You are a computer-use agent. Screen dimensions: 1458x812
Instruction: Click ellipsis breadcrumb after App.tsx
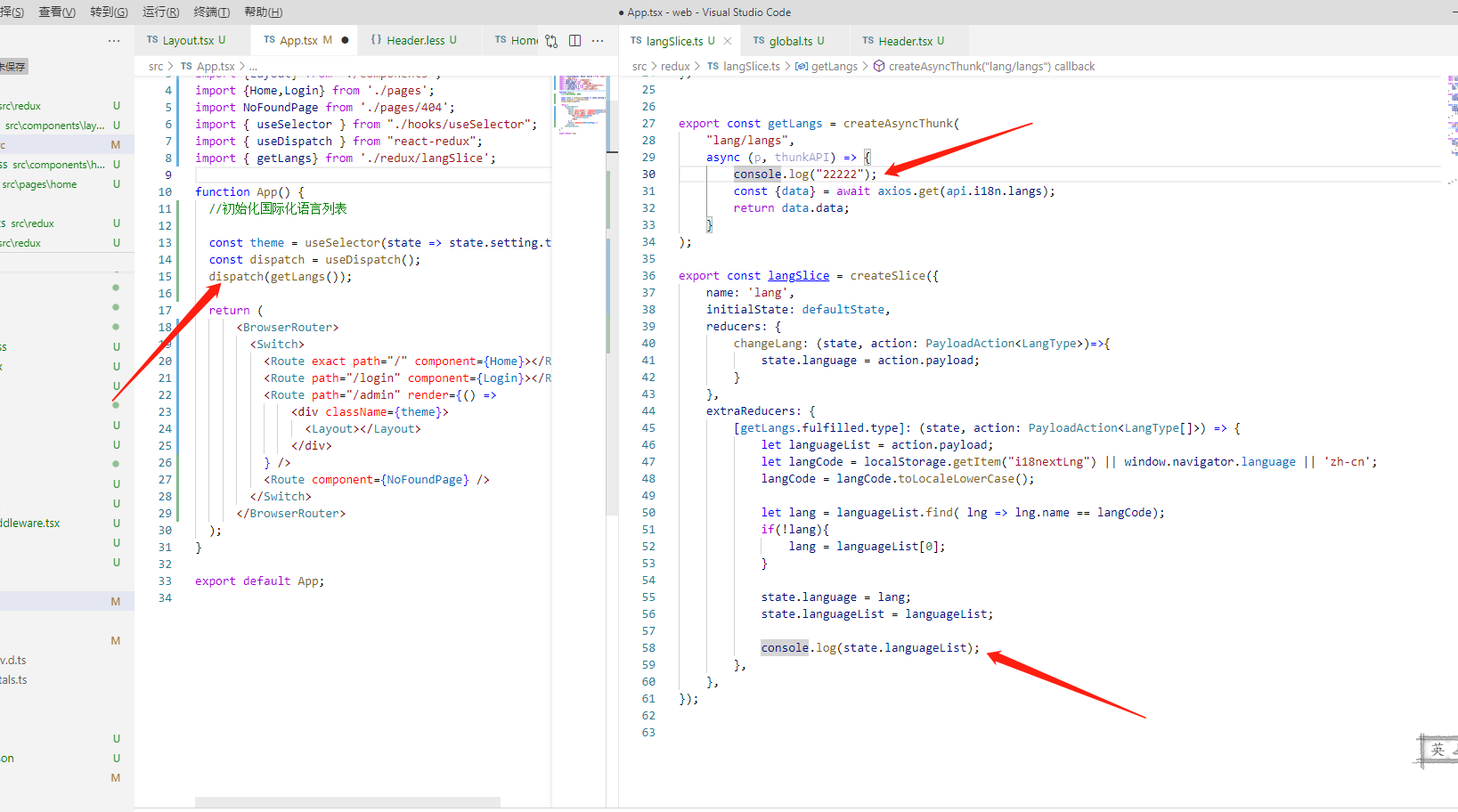click(x=253, y=66)
